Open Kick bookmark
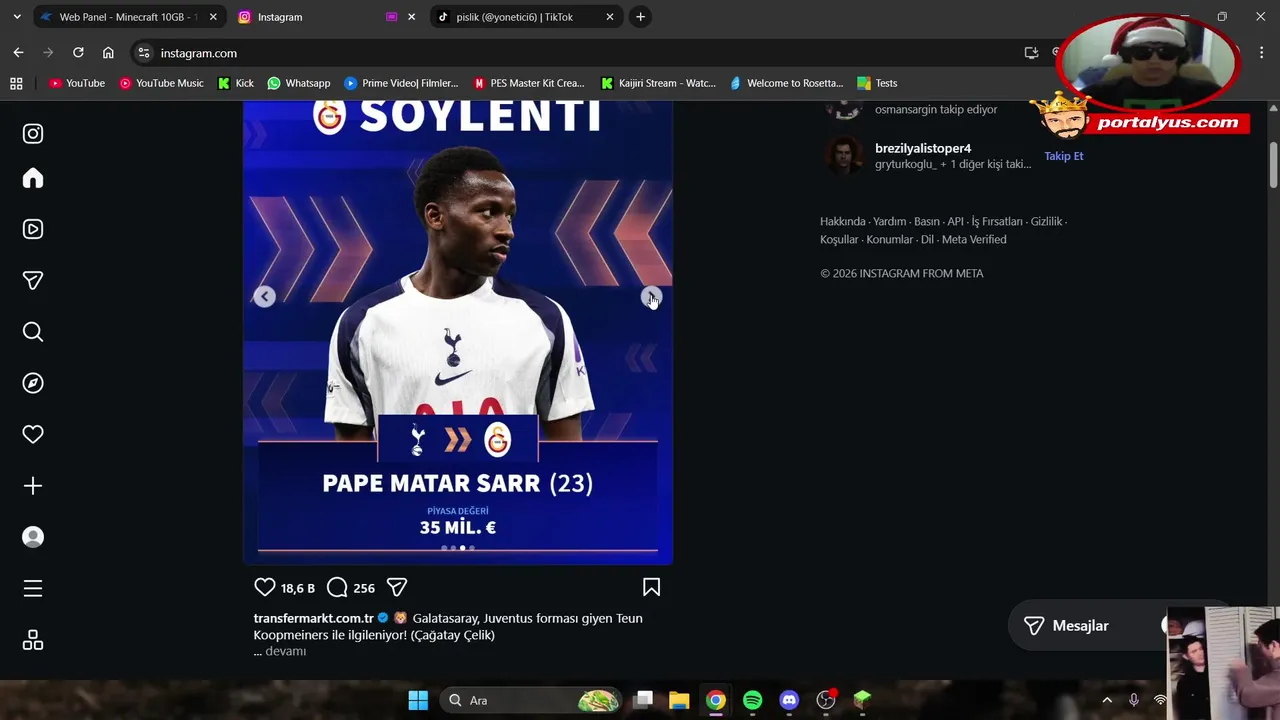 click(236, 83)
